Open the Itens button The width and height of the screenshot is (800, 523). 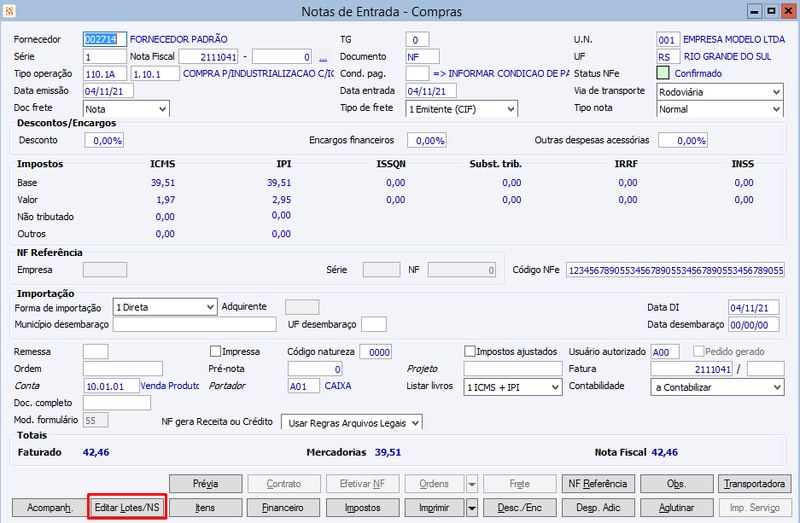coord(205,508)
